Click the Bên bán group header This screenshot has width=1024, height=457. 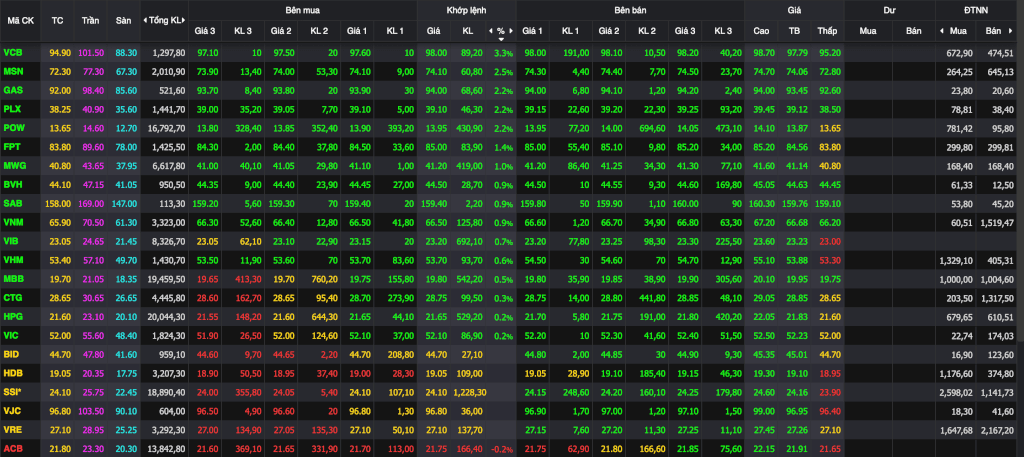coord(630,10)
